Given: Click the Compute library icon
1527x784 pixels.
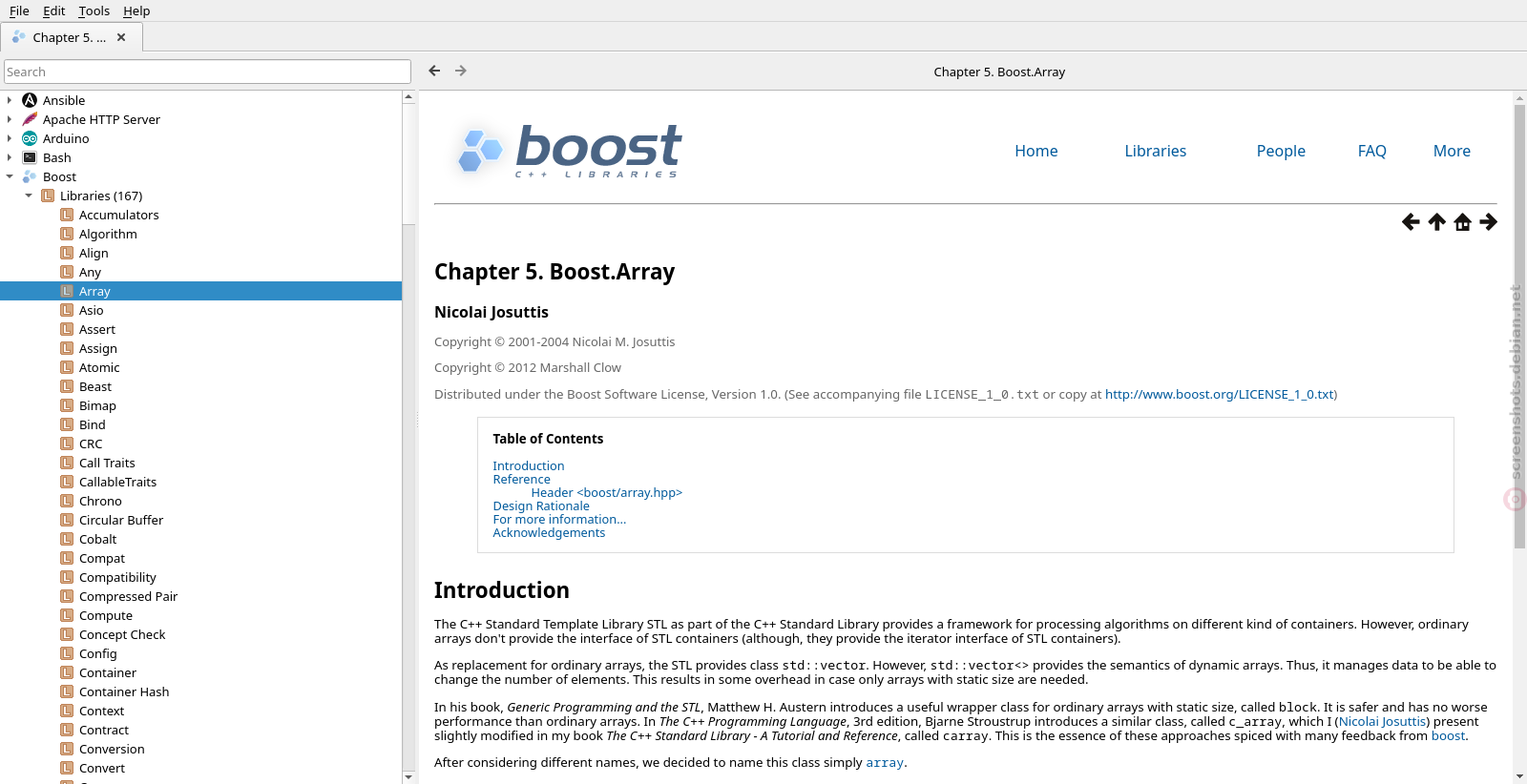Looking at the screenshot, I should pyautogui.click(x=67, y=615).
